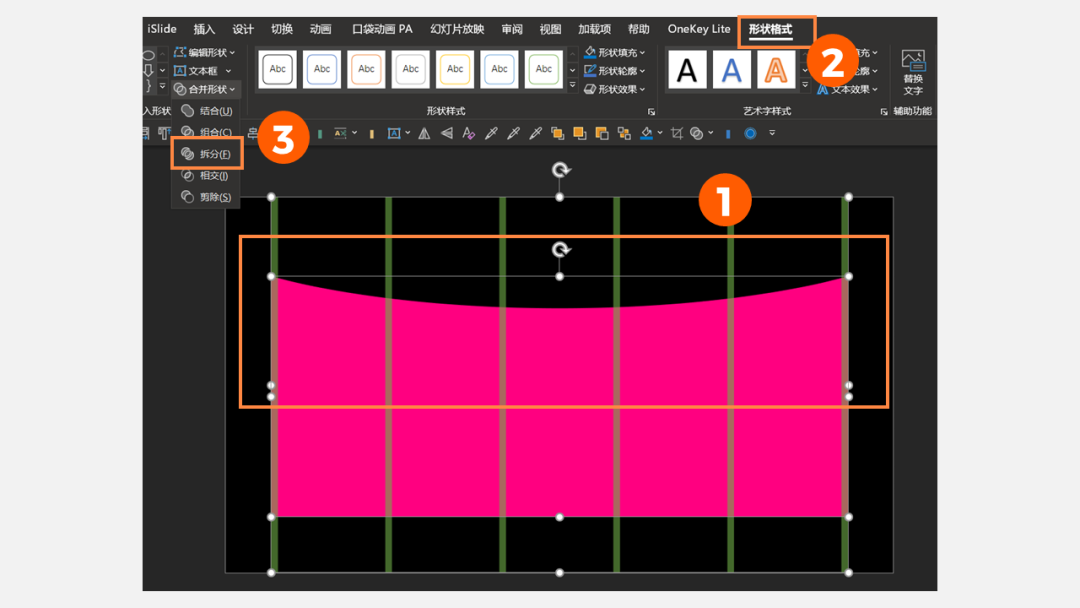Expand the 编辑形状 dropdown
Image resolution: width=1080 pixels, height=608 pixels.
(205, 52)
